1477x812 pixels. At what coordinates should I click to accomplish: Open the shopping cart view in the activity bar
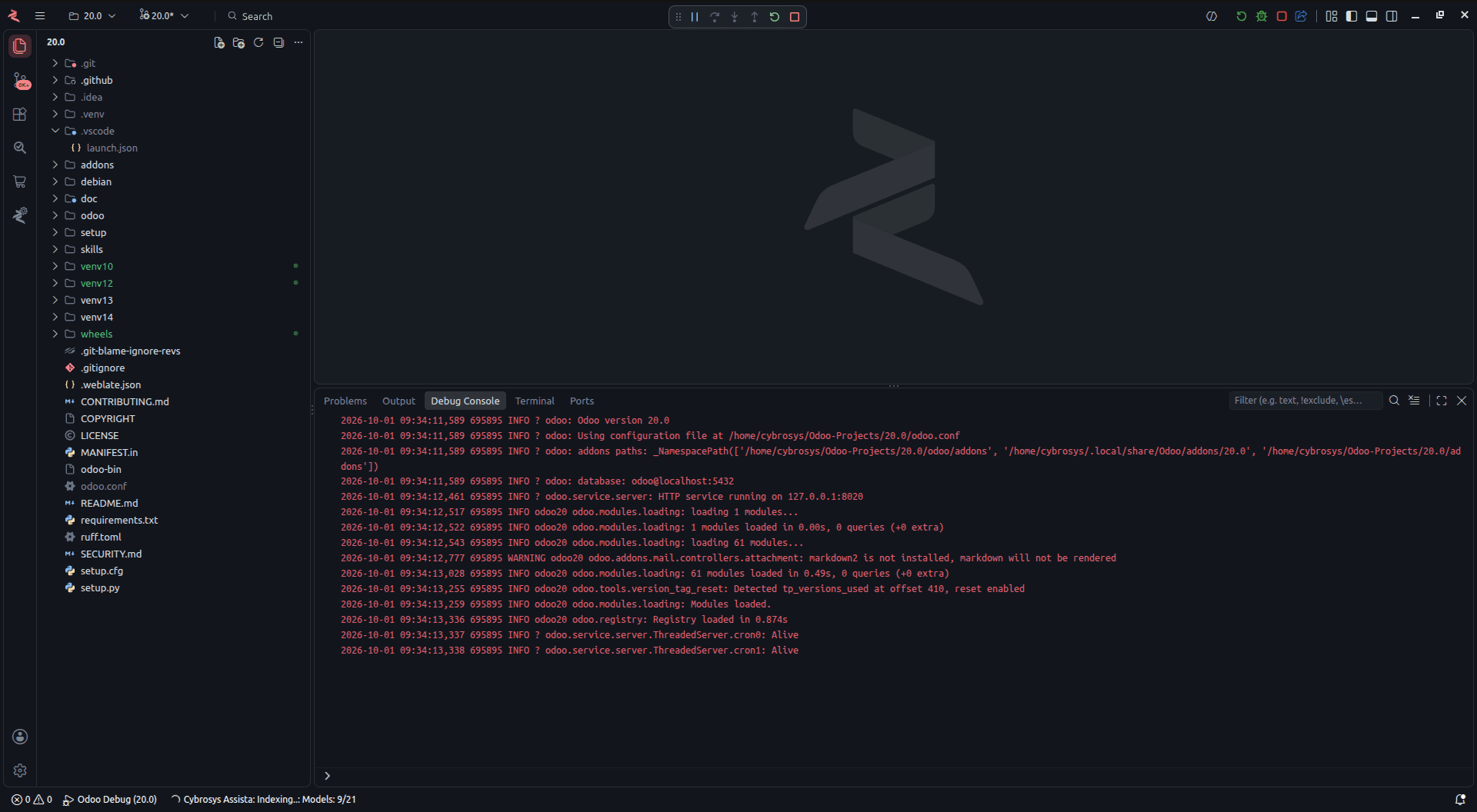click(20, 181)
